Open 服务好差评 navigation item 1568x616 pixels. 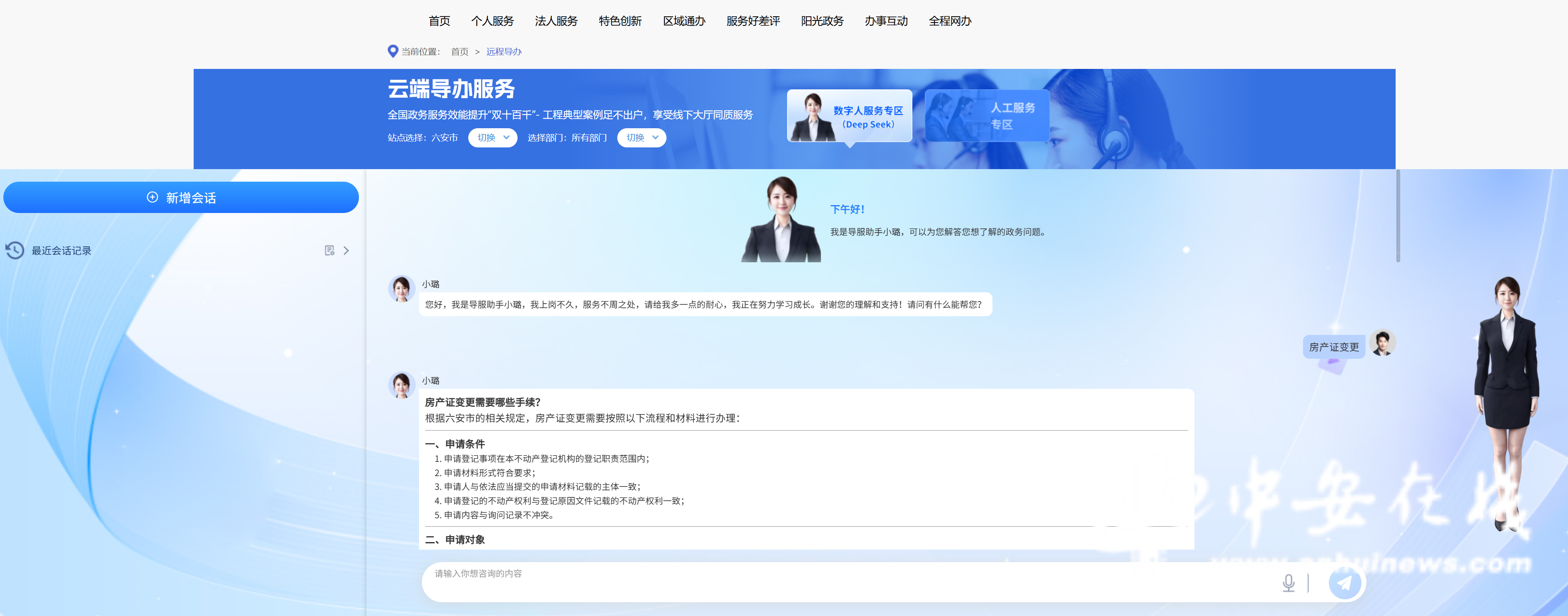click(x=753, y=21)
